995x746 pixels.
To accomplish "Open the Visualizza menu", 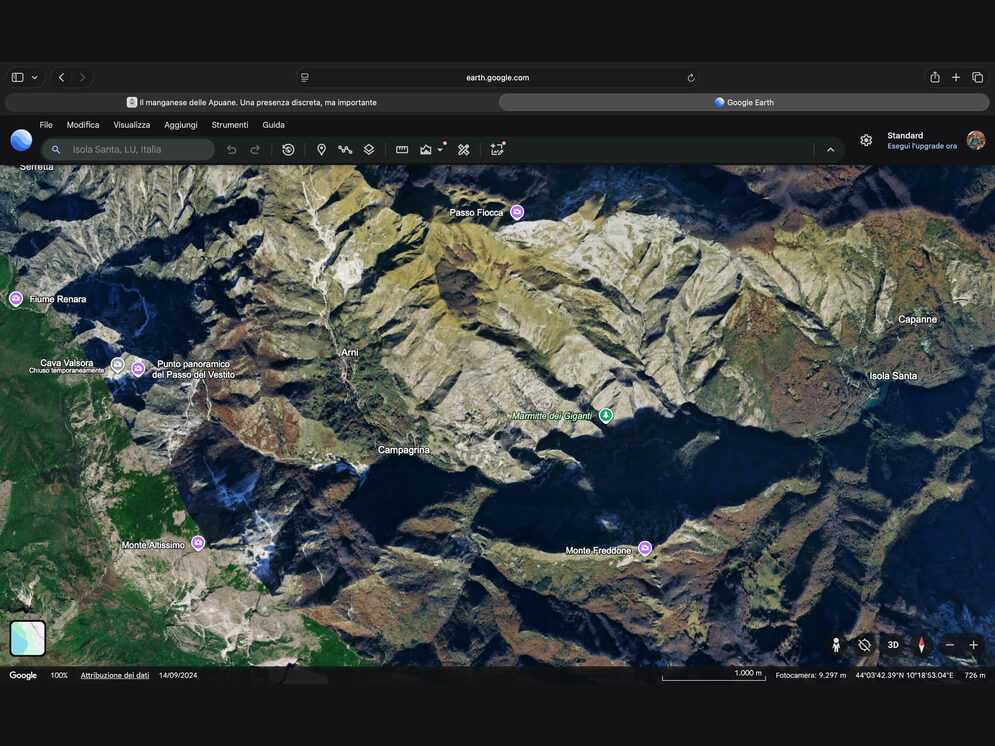I will pos(131,125).
